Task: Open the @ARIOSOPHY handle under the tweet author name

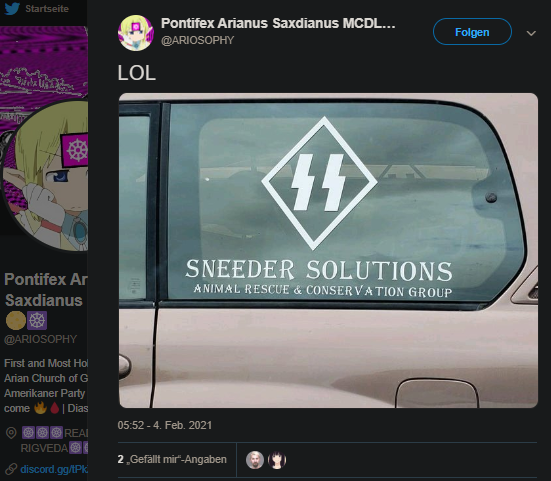Action: (197, 40)
